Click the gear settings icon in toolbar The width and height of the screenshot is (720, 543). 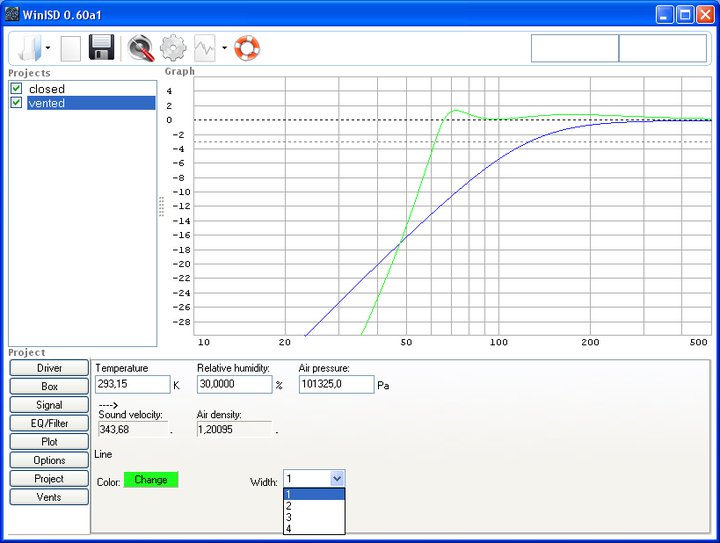(x=173, y=48)
